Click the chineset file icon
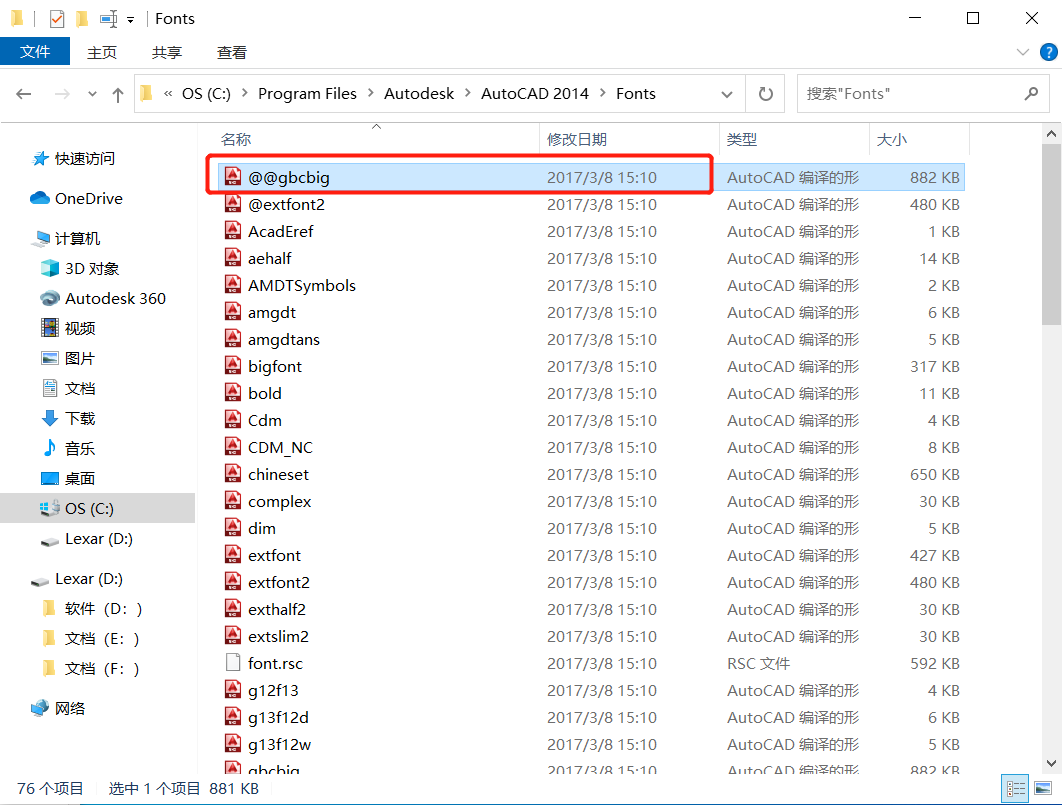The image size is (1062, 805). coord(233,474)
